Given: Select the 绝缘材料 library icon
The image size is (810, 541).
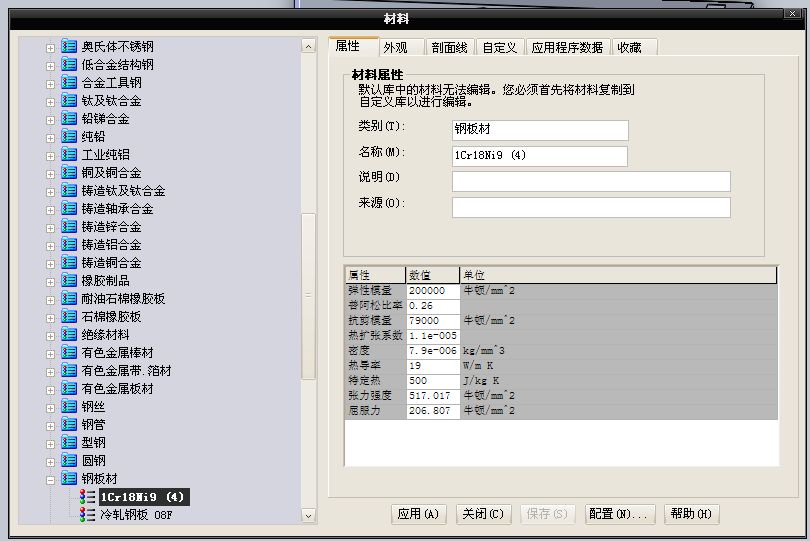Looking at the screenshot, I should 69,334.
